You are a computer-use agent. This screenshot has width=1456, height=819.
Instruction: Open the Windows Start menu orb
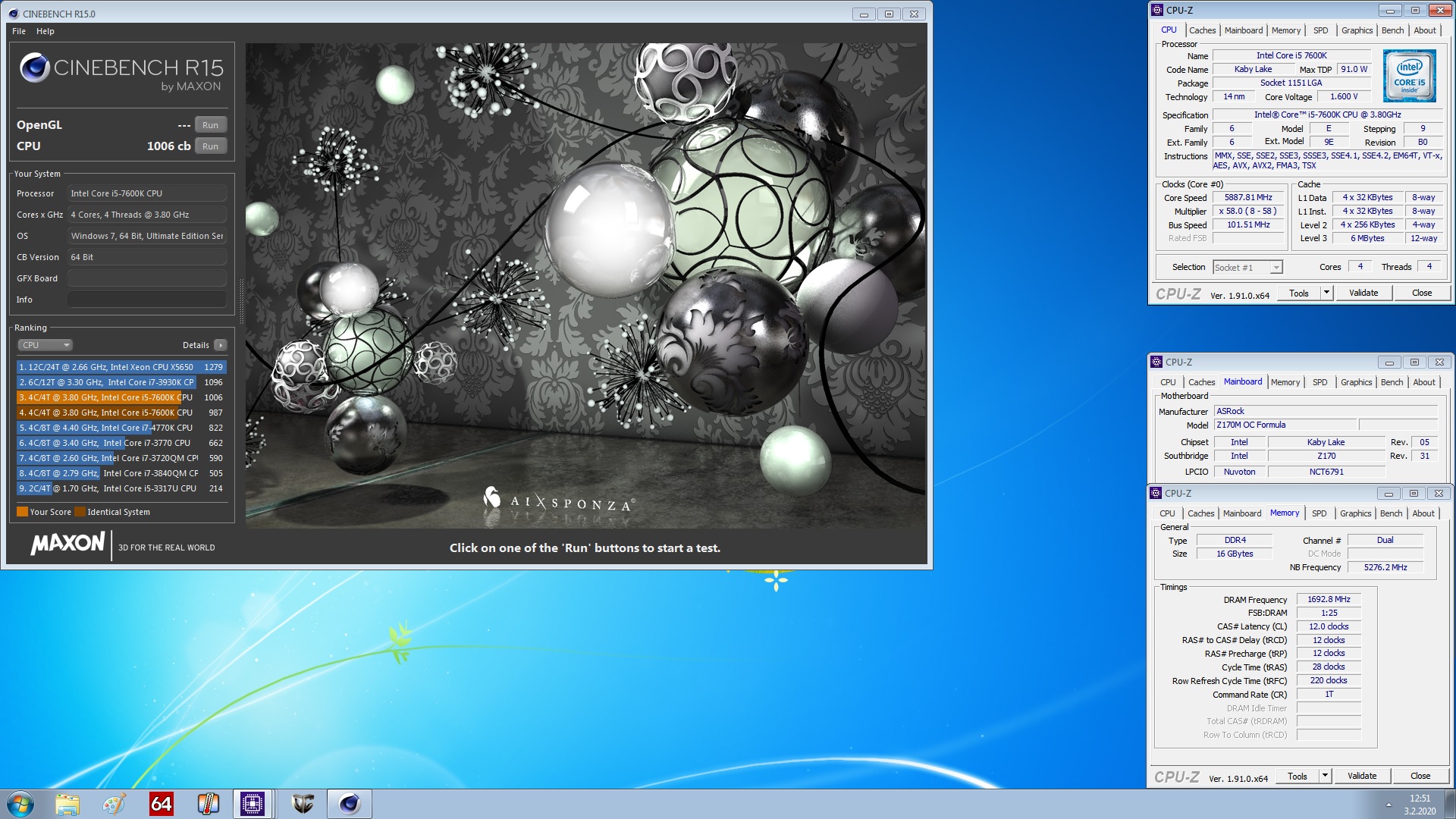[x=20, y=804]
